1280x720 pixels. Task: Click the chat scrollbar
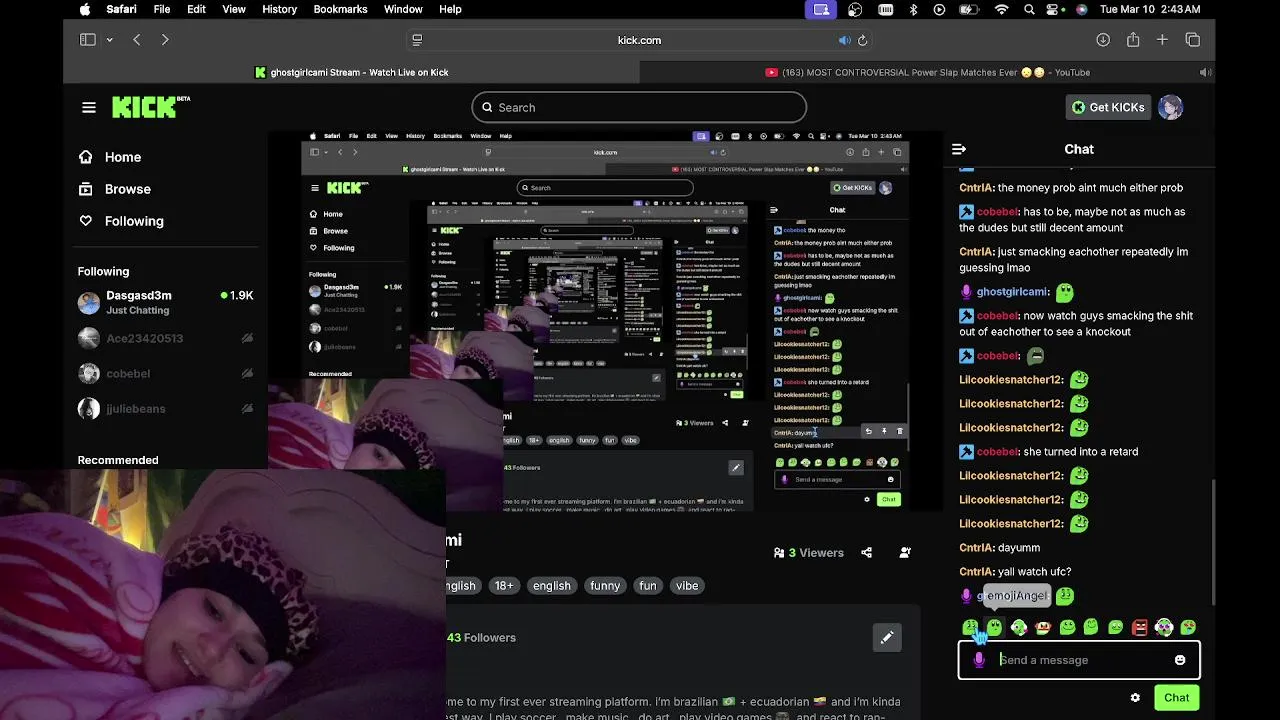(1215, 540)
